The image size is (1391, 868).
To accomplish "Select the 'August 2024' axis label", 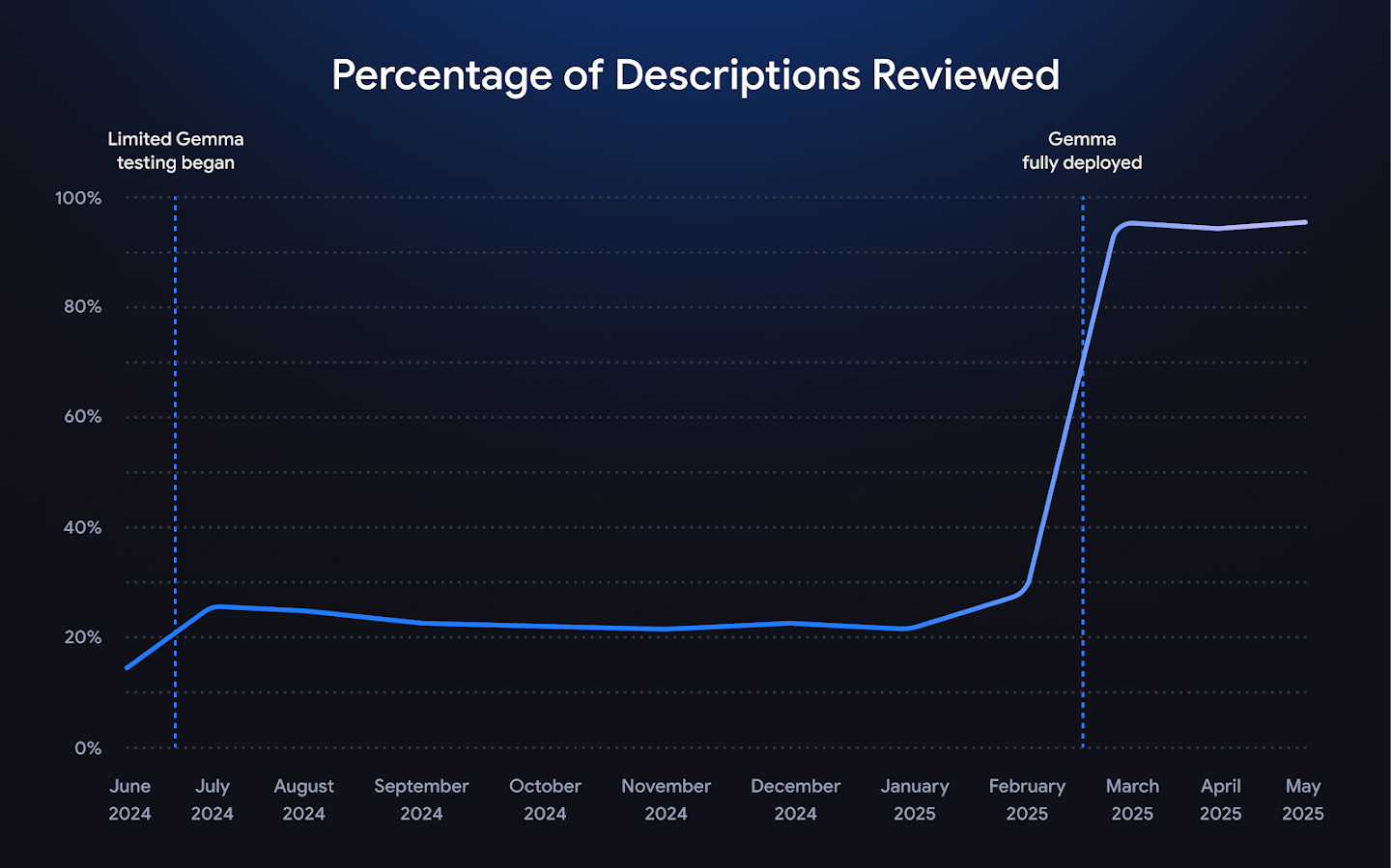I will [x=303, y=799].
